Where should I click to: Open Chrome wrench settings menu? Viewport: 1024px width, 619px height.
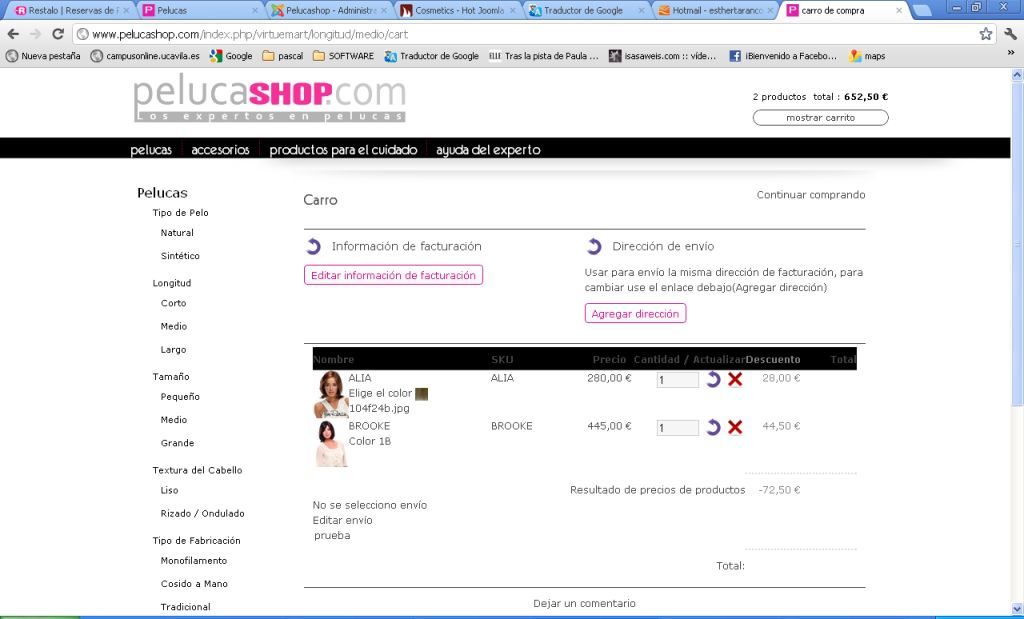pyautogui.click(x=1010, y=34)
